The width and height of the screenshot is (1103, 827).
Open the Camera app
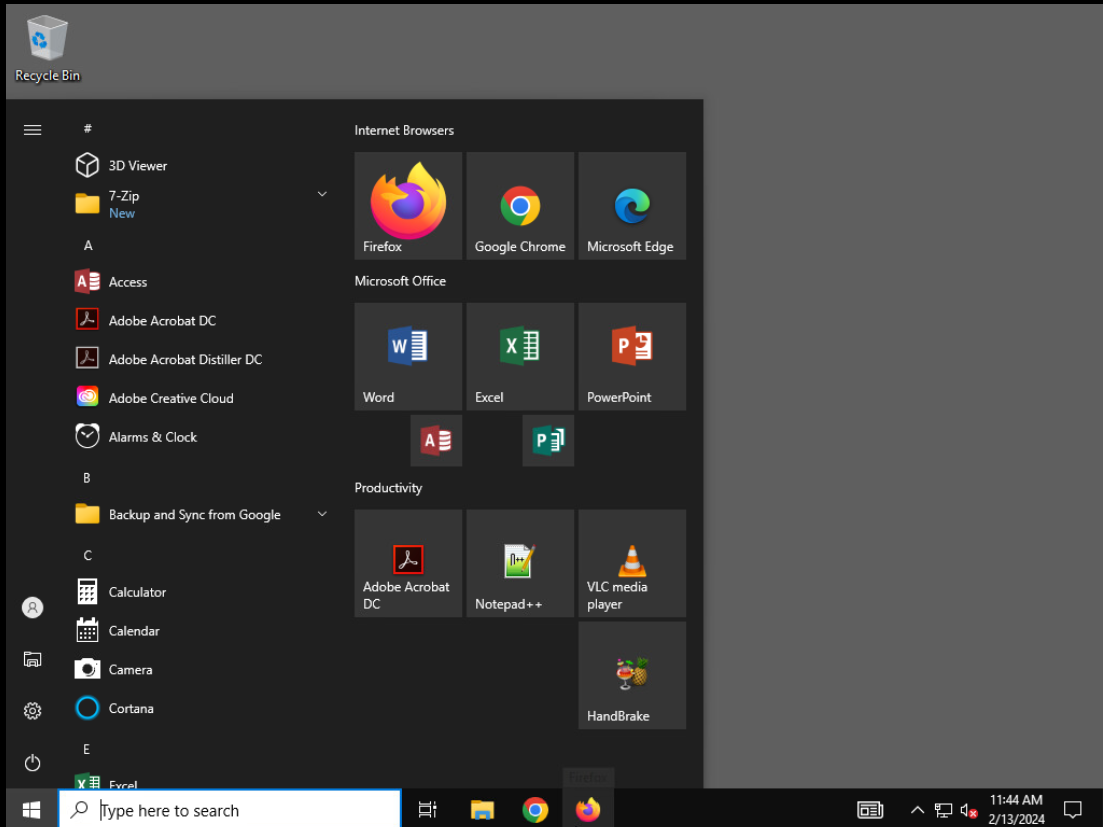tap(200, 669)
